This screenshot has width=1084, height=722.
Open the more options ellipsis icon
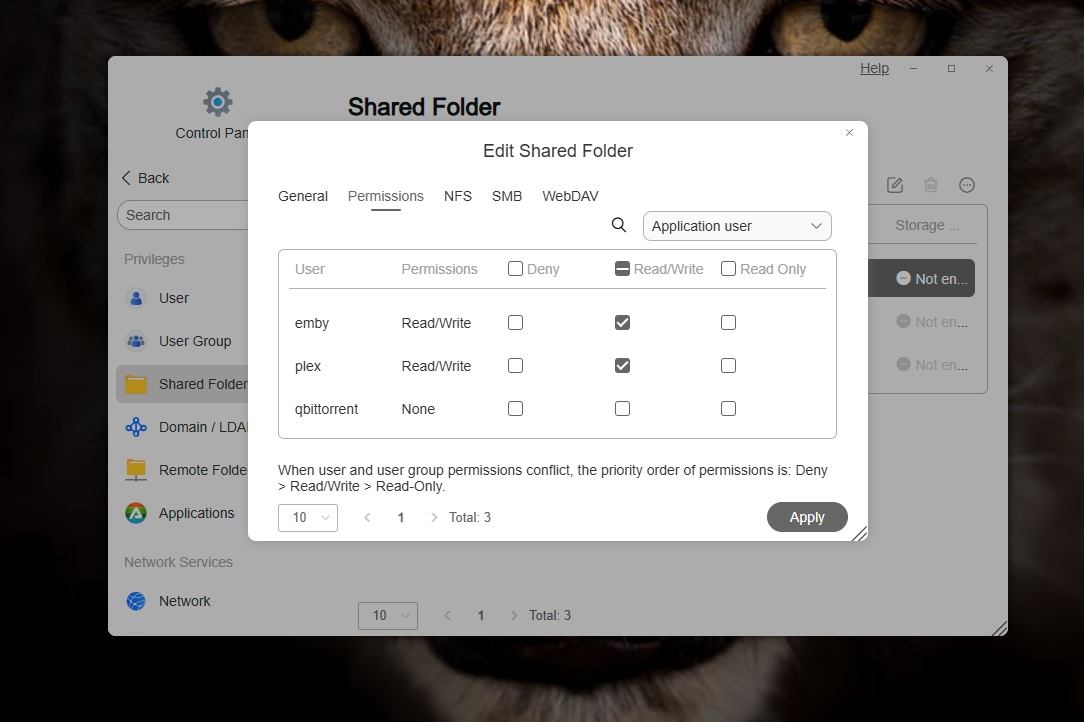967,185
